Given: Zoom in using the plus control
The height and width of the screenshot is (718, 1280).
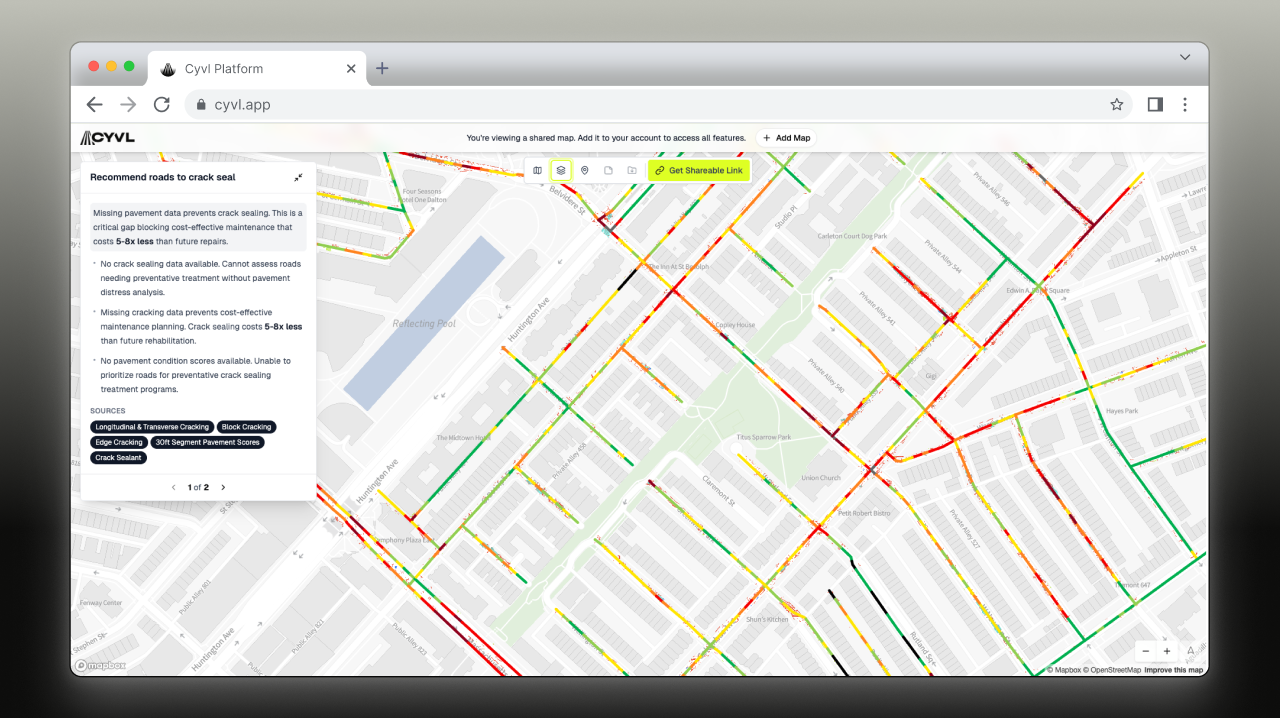Looking at the screenshot, I should [1167, 651].
